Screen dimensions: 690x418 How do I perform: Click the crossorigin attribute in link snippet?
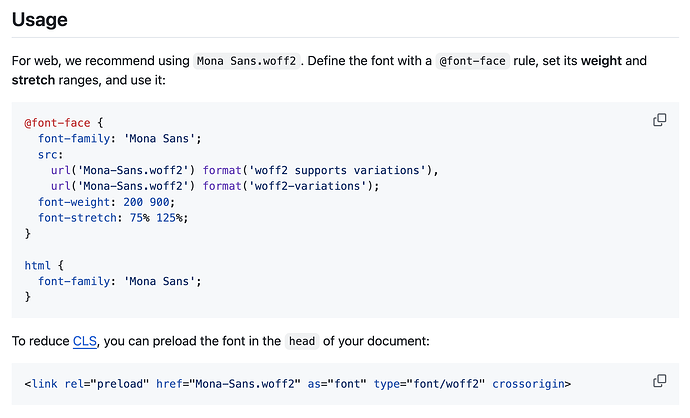click(528, 384)
